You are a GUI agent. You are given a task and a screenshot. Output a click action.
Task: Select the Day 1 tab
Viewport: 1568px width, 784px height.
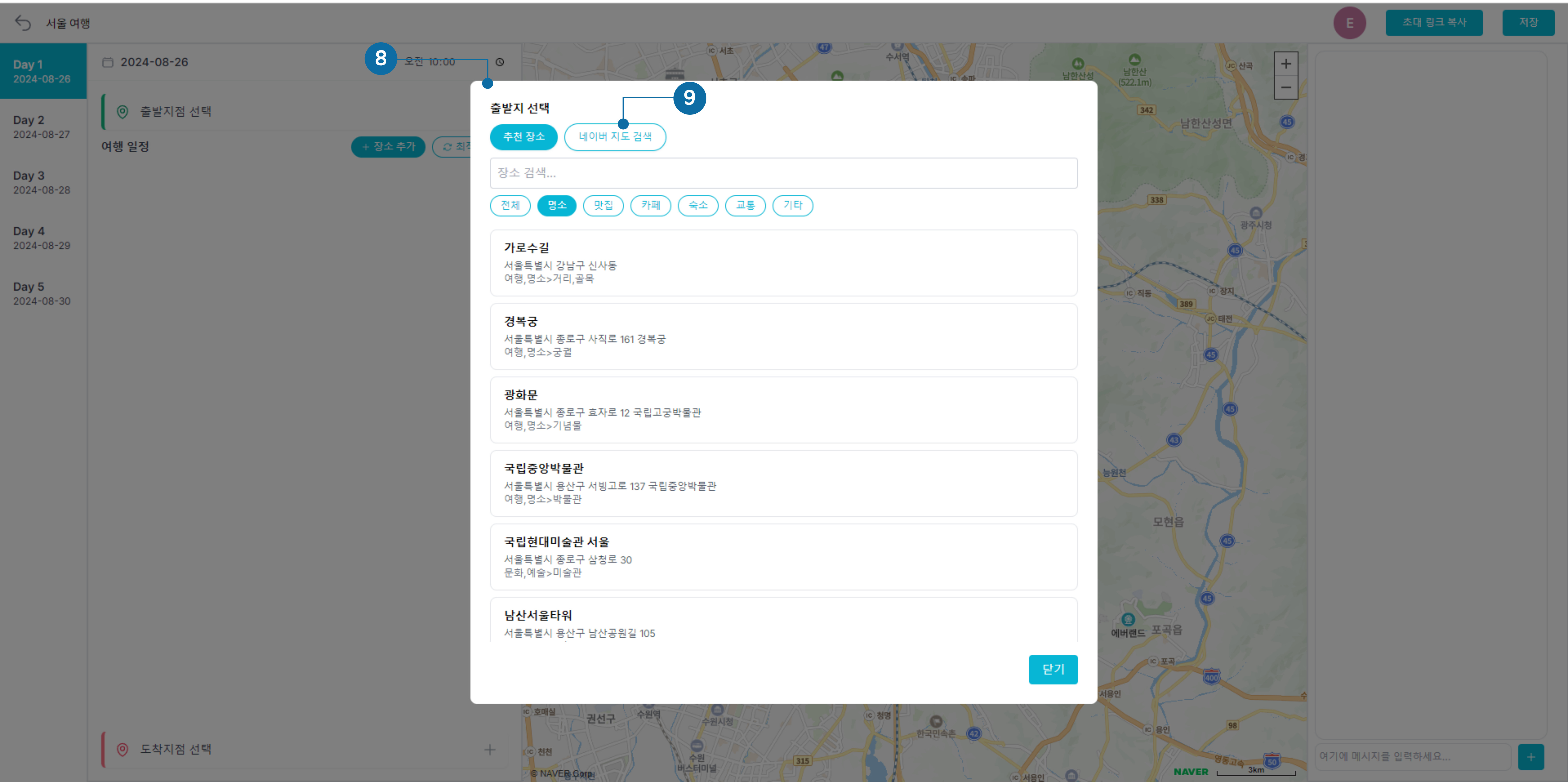click(x=43, y=71)
